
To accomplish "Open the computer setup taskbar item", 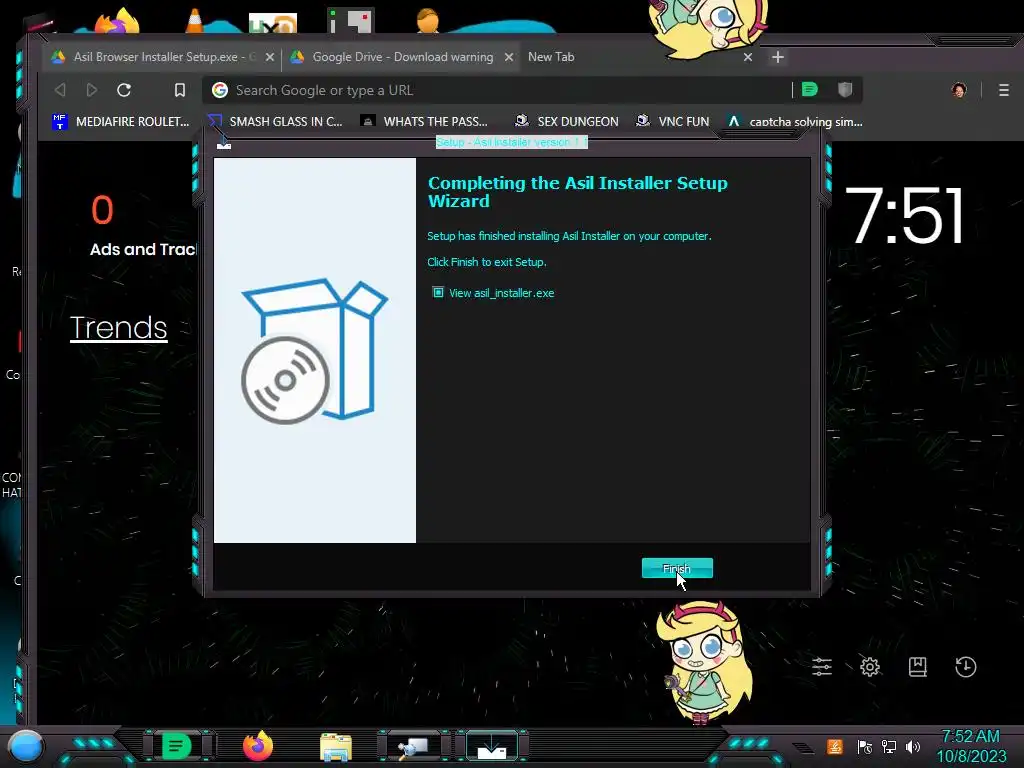I will click(x=414, y=746).
